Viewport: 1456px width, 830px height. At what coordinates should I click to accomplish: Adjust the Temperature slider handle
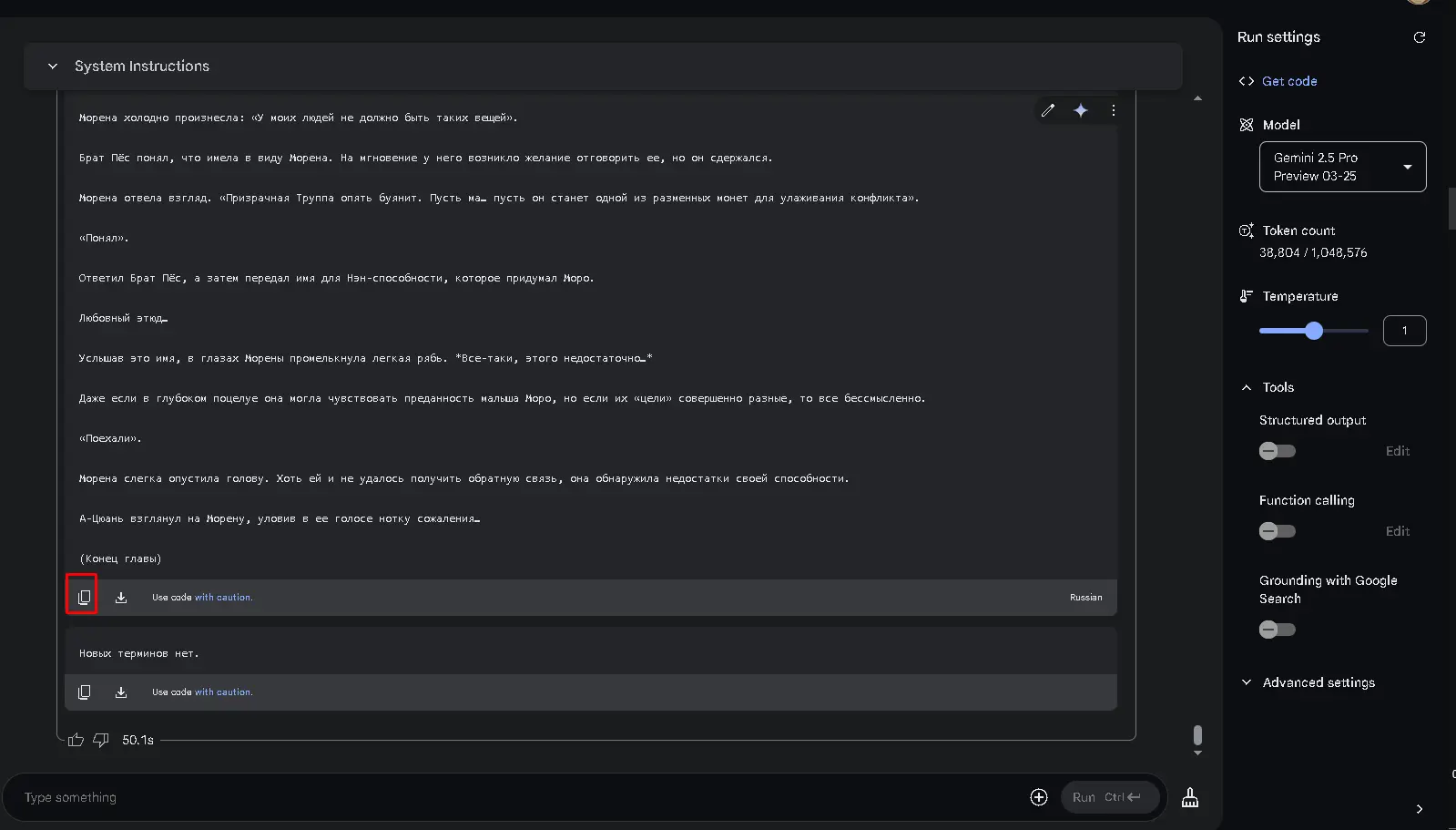coord(1314,331)
